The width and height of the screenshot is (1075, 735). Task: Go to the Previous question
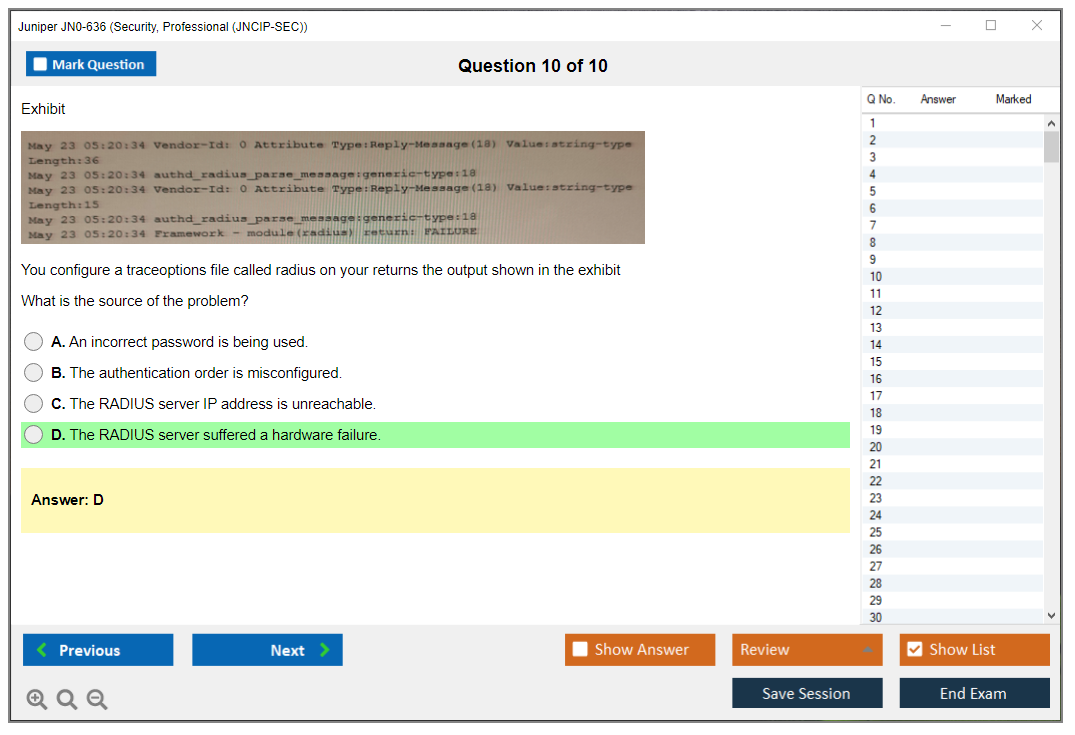[x=98, y=650]
